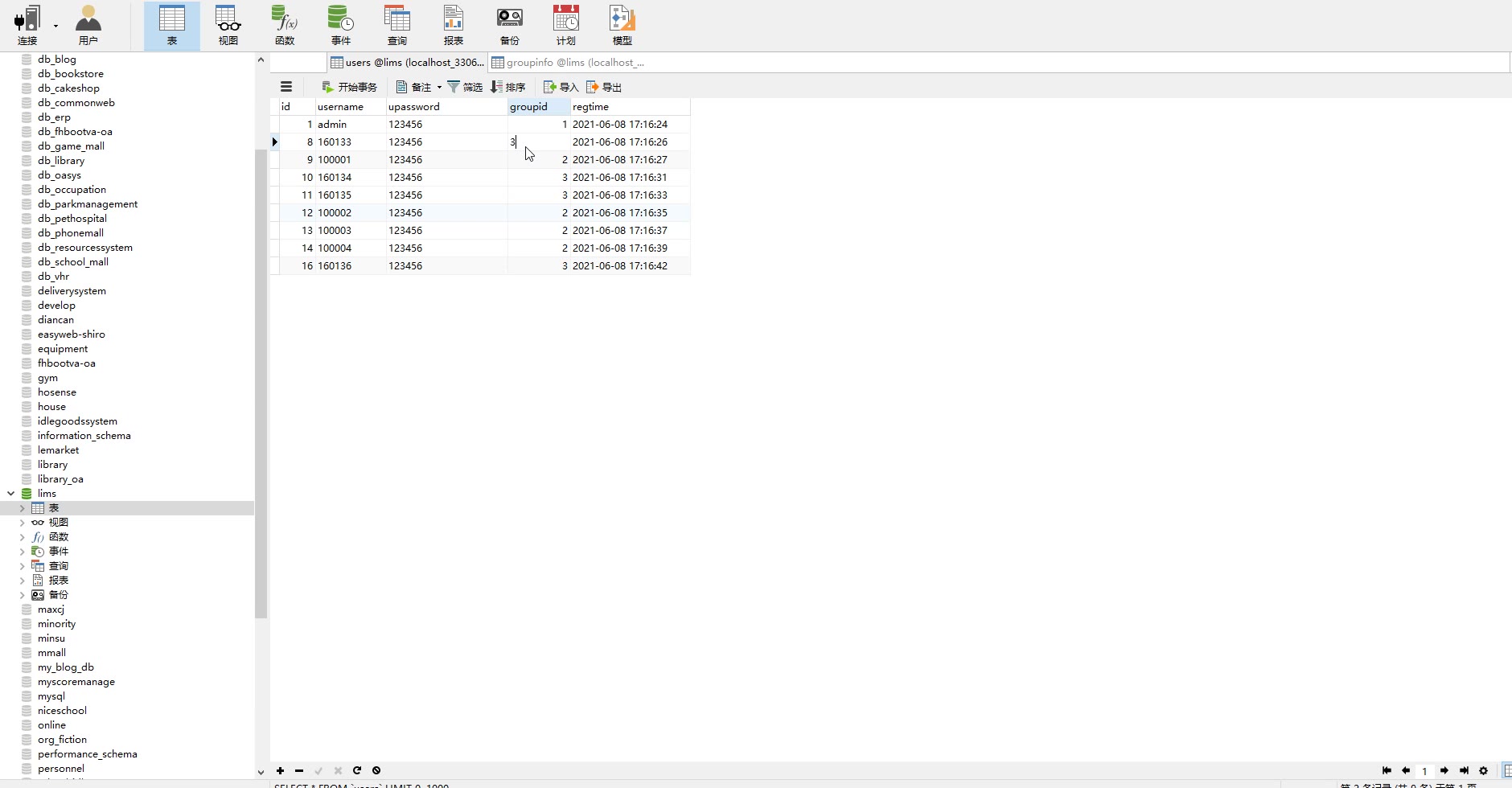The height and width of the screenshot is (788, 1512).
Task: Select the username cell 160135
Action: (x=351, y=195)
